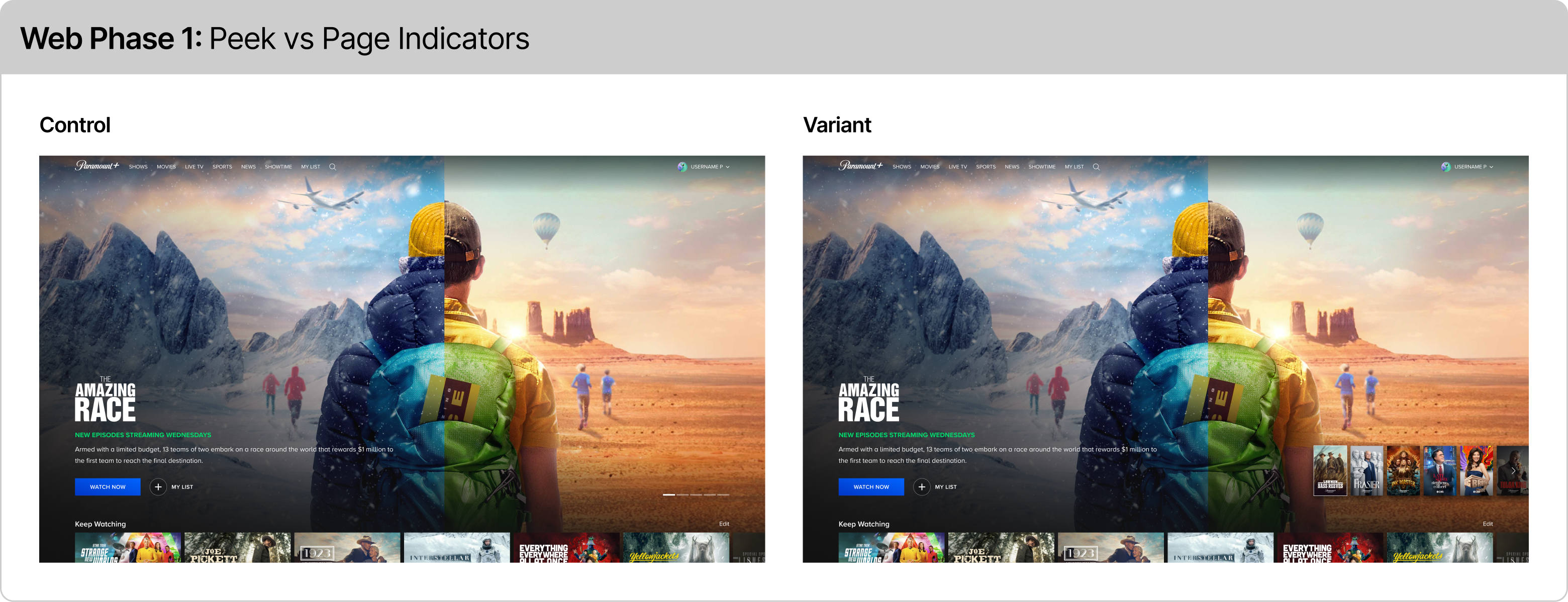Expand USERNAME P dropdown in Variant mockup
Viewport: 1568px width, 602px height.
[x=1491, y=167]
